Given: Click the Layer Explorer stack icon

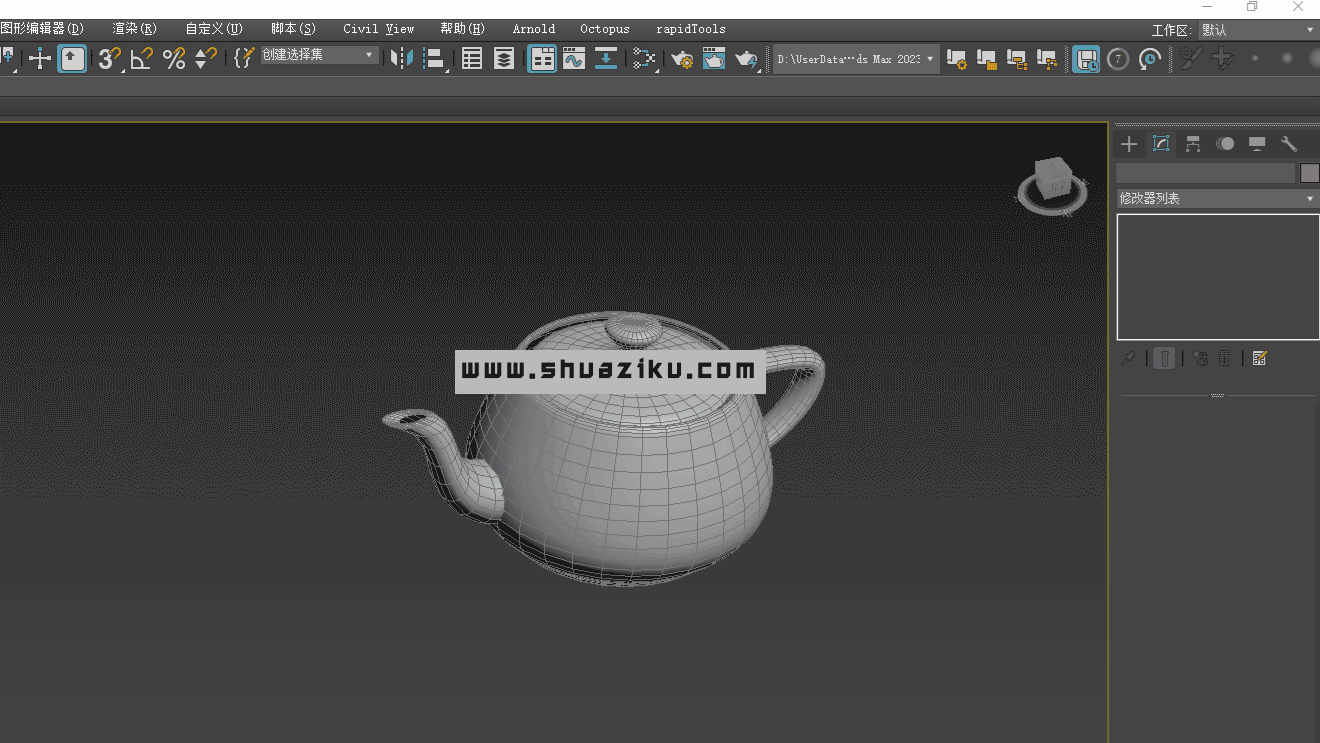Looking at the screenshot, I should pos(504,59).
